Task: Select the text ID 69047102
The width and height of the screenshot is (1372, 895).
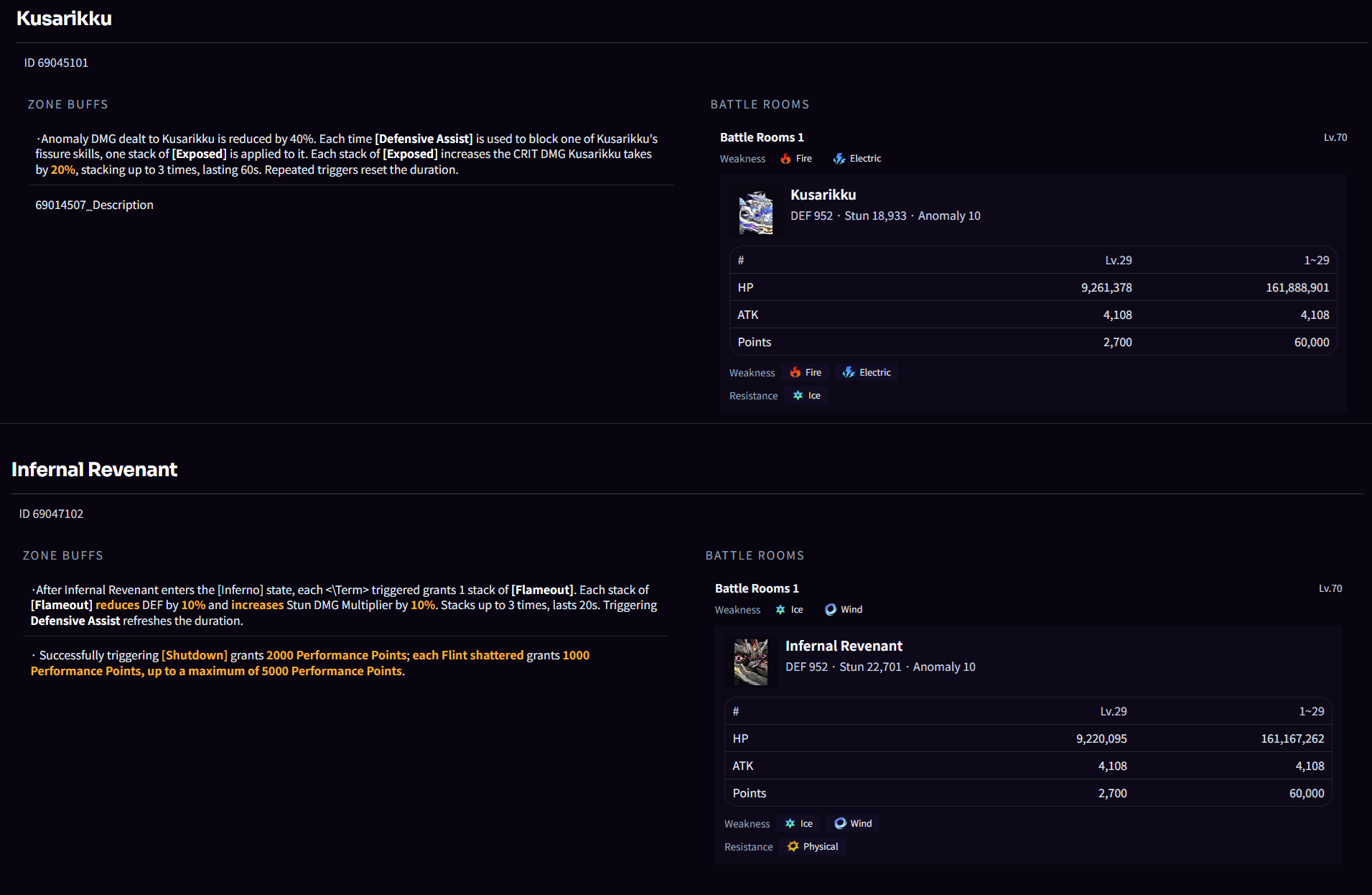Action: (x=51, y=514)
